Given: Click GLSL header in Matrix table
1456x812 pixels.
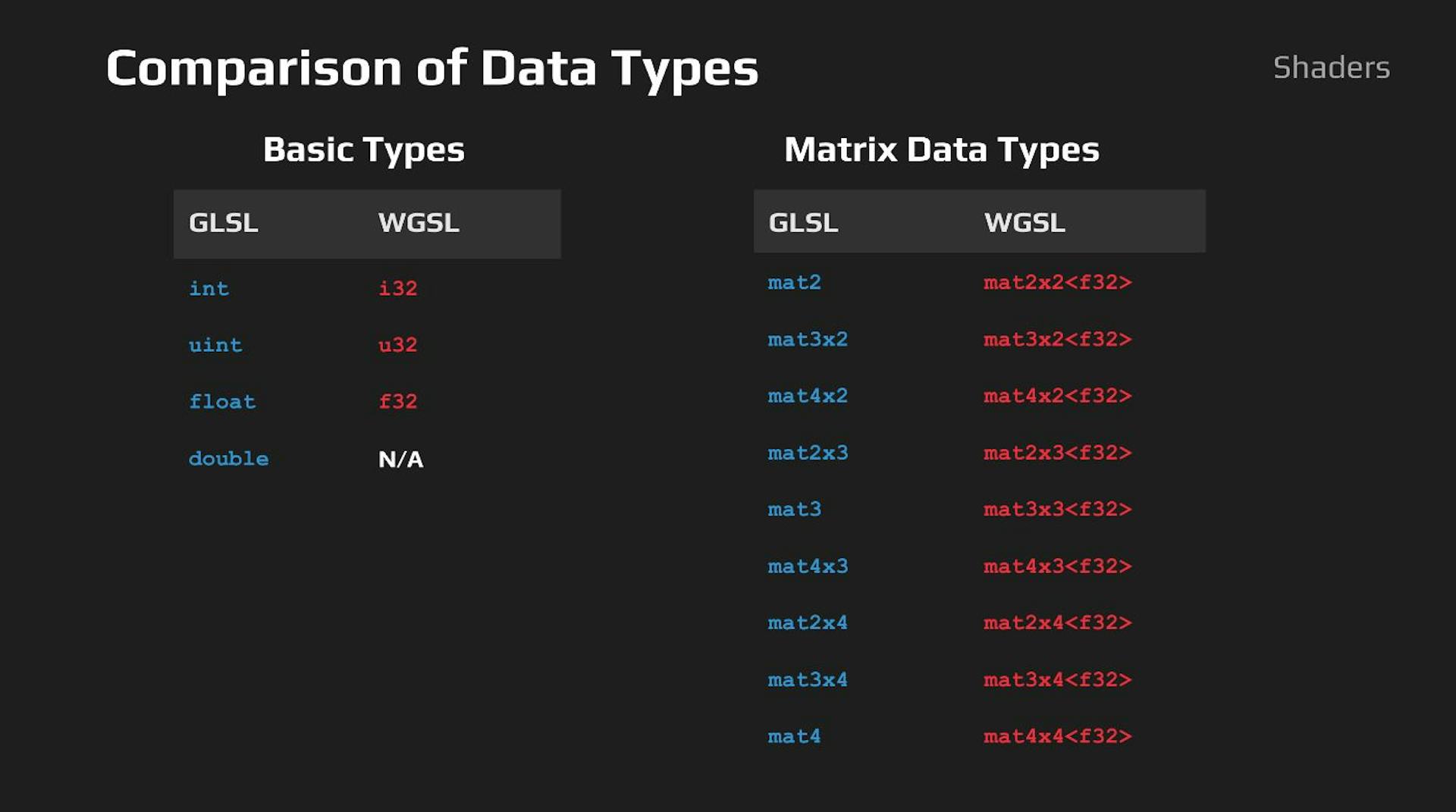Looking at the screenshot, I should coord(803,223).
